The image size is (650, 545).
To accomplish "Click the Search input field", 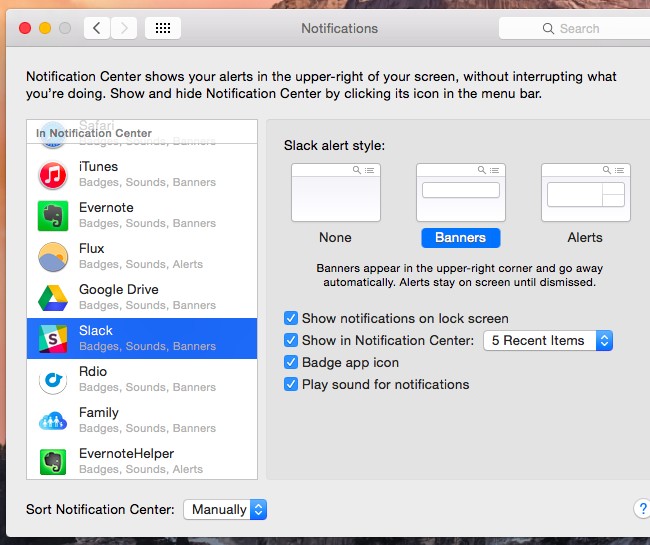I will (574, 28).
